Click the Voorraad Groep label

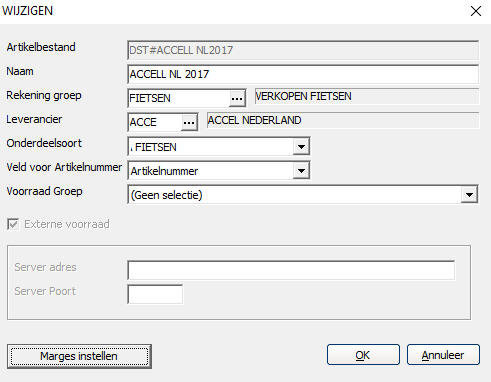(44, 191)
